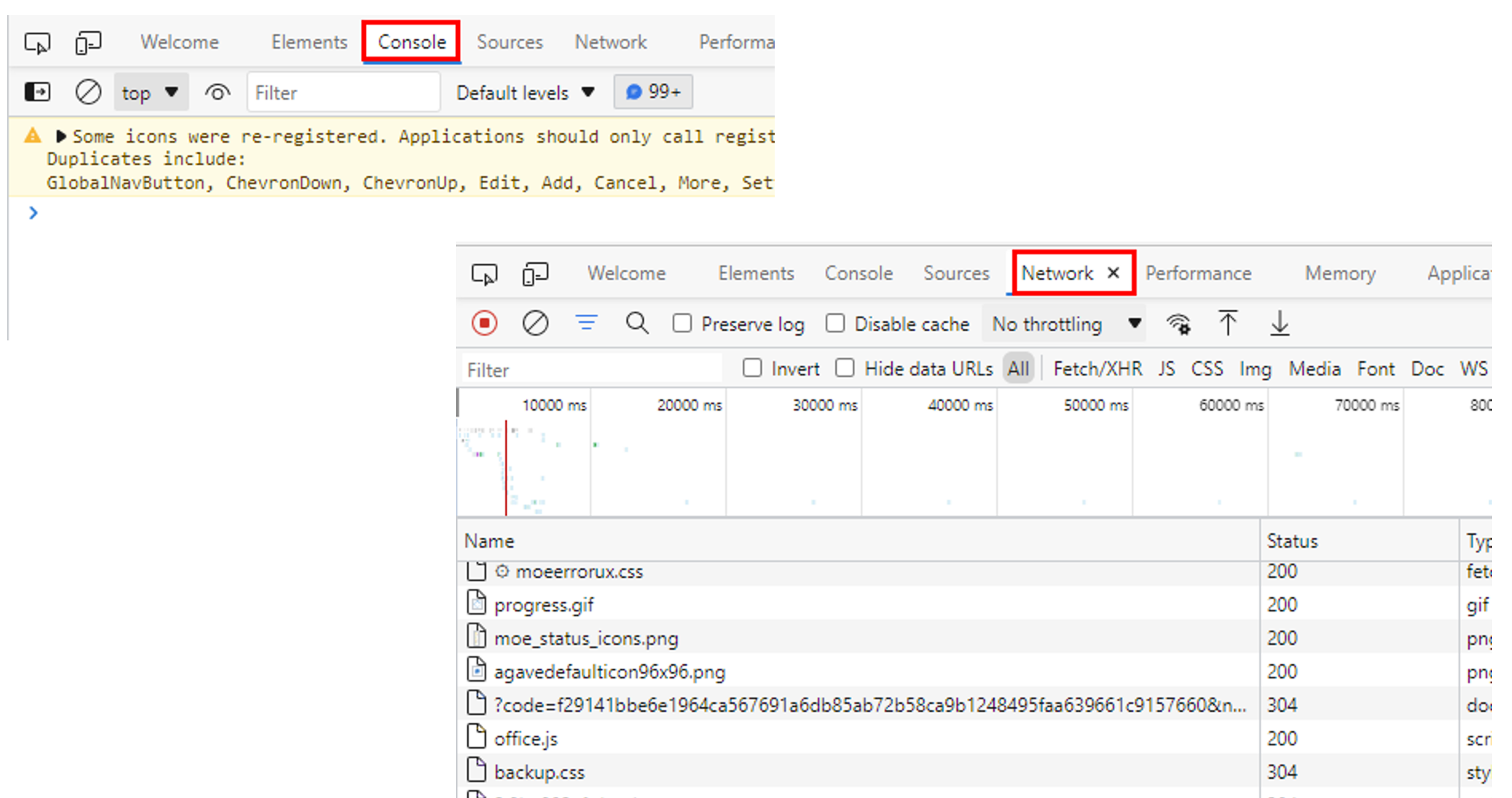
Task: Open the No throttling dropdown
Action: tap(1064, 324)
